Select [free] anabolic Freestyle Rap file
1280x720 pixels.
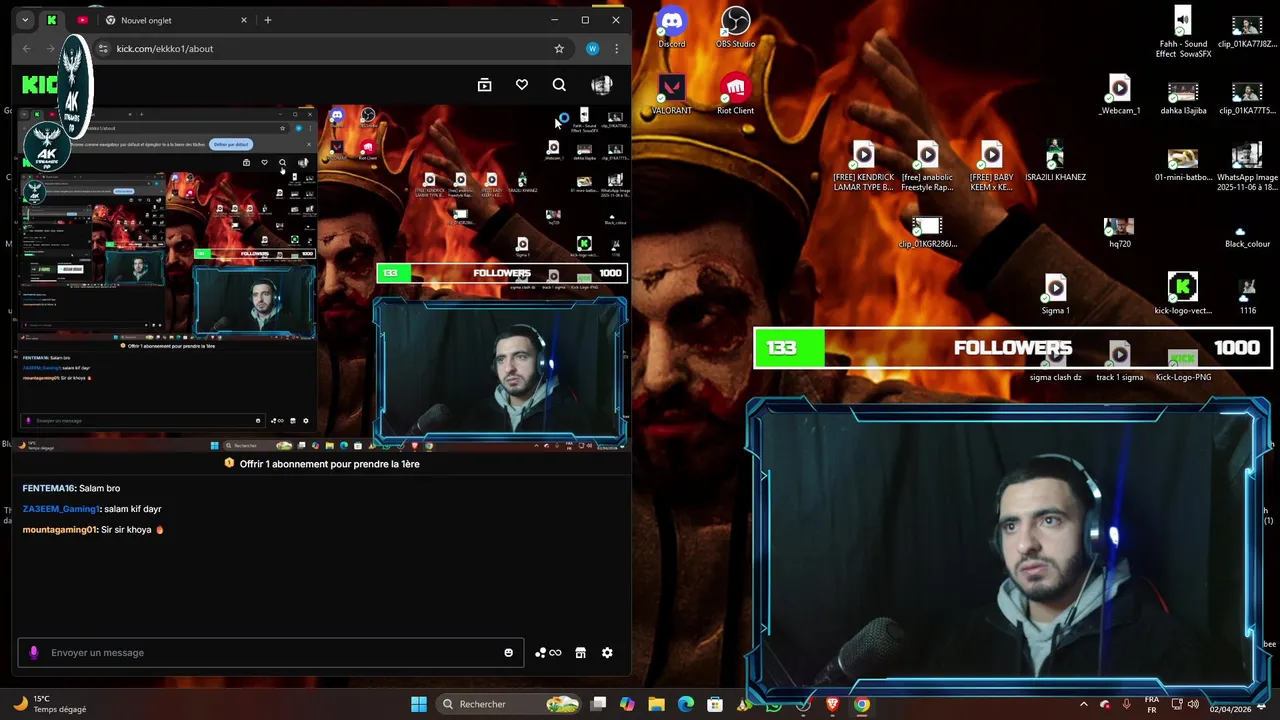pos(927,167)
